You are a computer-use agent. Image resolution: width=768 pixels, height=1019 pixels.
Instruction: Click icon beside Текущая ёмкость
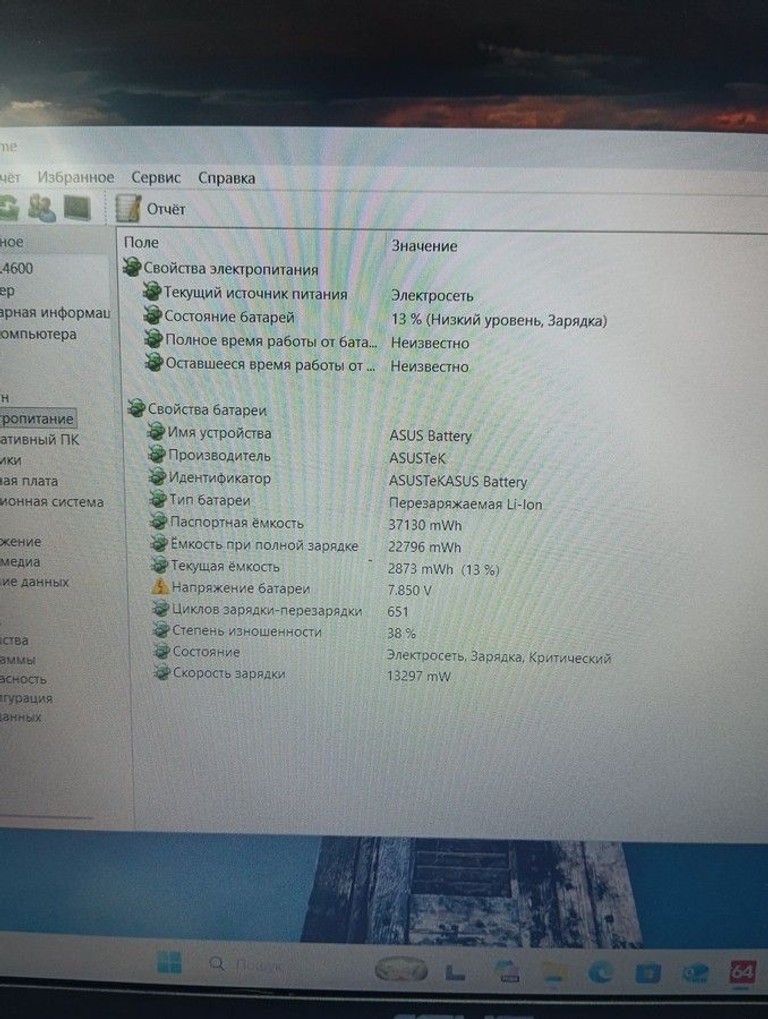[x=160, y=564]
